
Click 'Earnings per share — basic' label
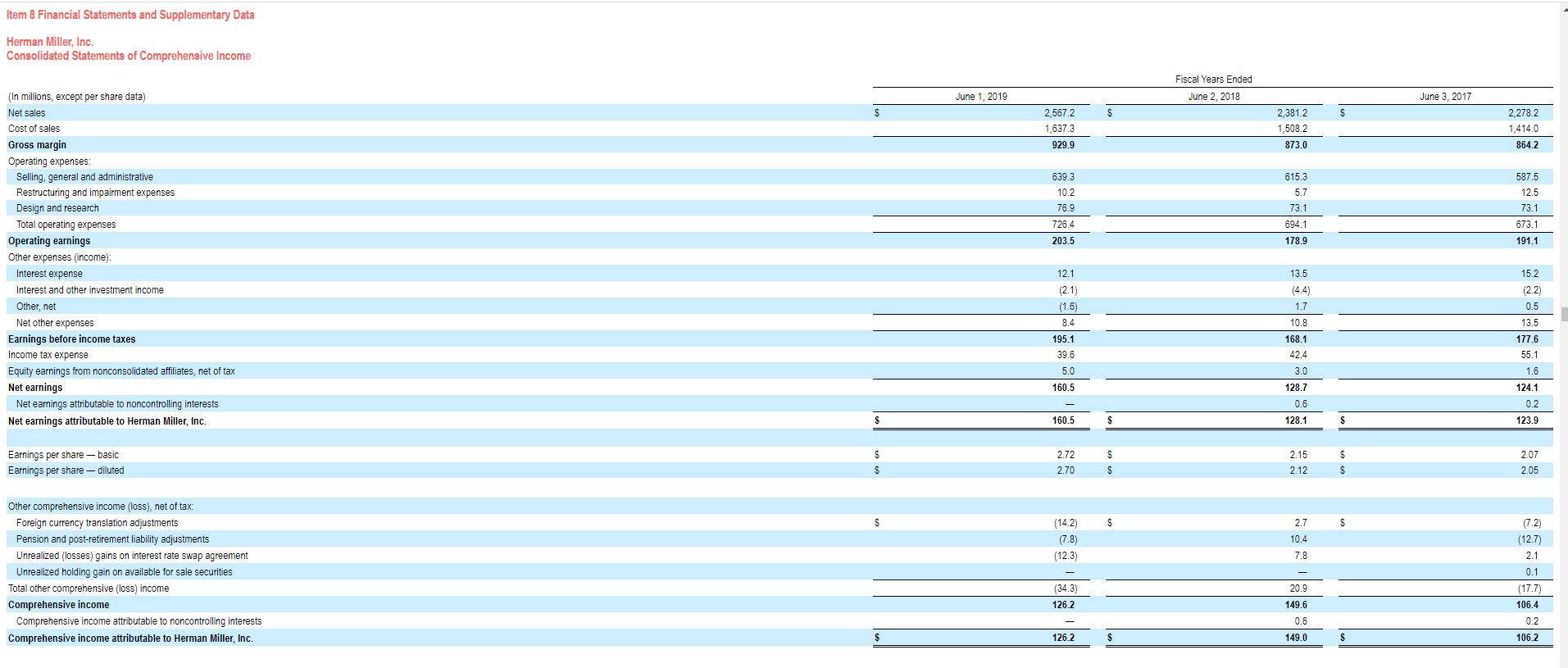coord(63,455)
